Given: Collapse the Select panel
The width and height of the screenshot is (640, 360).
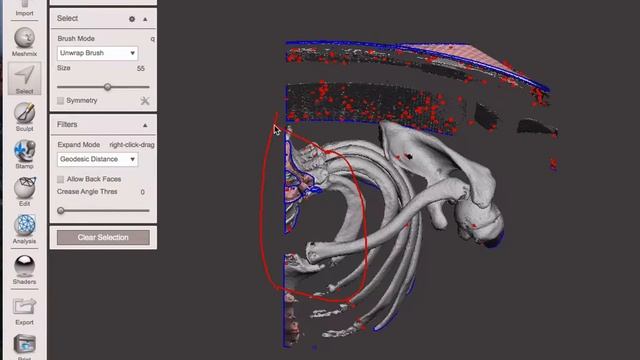Looking at the screenshot, I should [x=145, y=19].
